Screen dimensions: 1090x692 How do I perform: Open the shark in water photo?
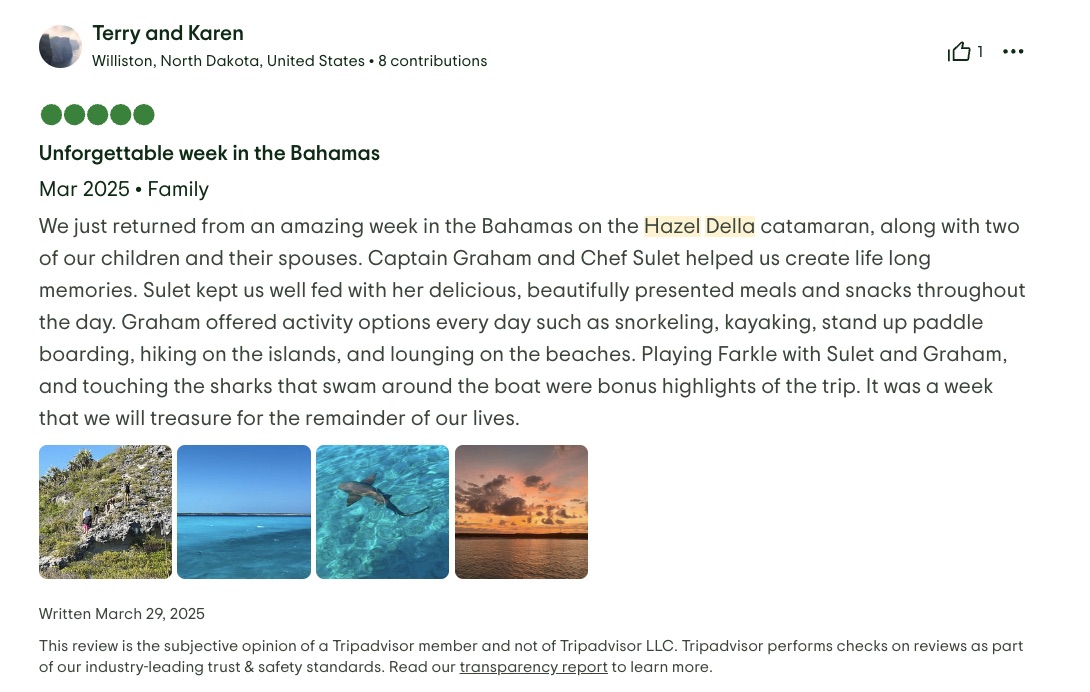click(382, 512)
